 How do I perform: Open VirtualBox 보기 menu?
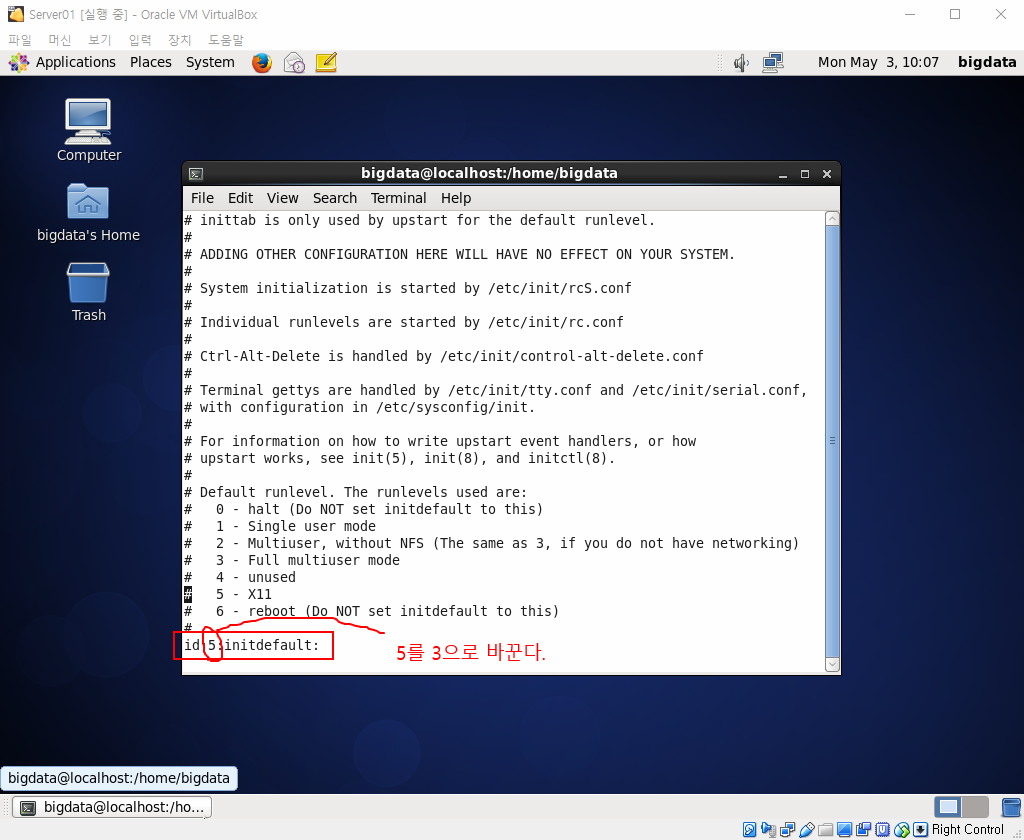(x=100, y=40)
